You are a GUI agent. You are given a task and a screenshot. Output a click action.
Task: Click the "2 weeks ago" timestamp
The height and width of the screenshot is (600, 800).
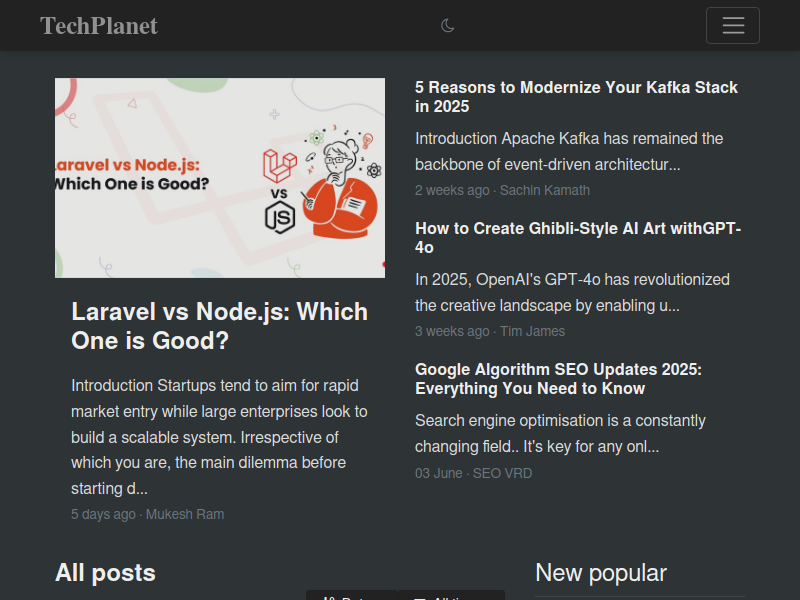[452, 190]
